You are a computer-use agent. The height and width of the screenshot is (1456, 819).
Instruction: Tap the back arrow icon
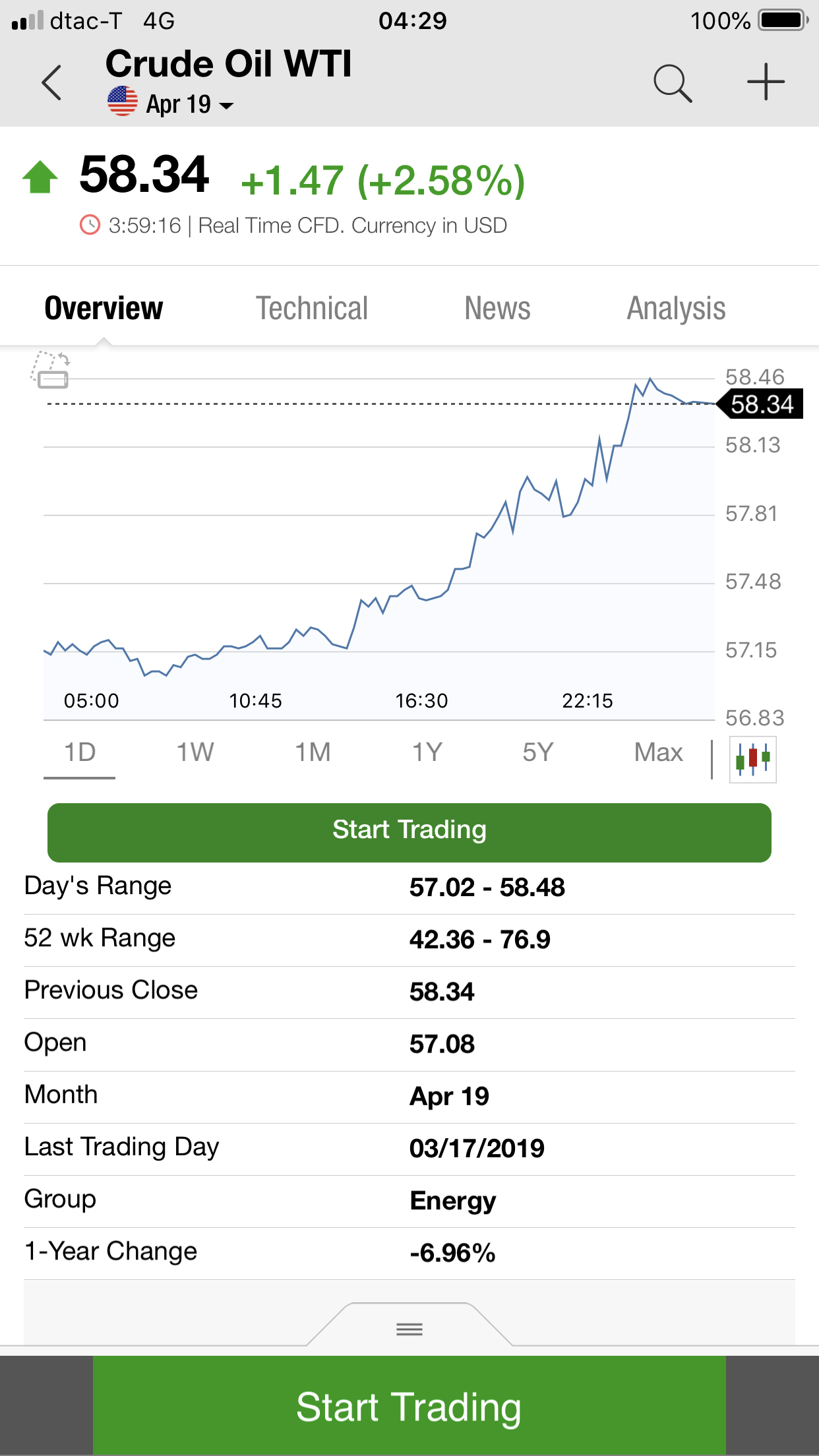51,82
